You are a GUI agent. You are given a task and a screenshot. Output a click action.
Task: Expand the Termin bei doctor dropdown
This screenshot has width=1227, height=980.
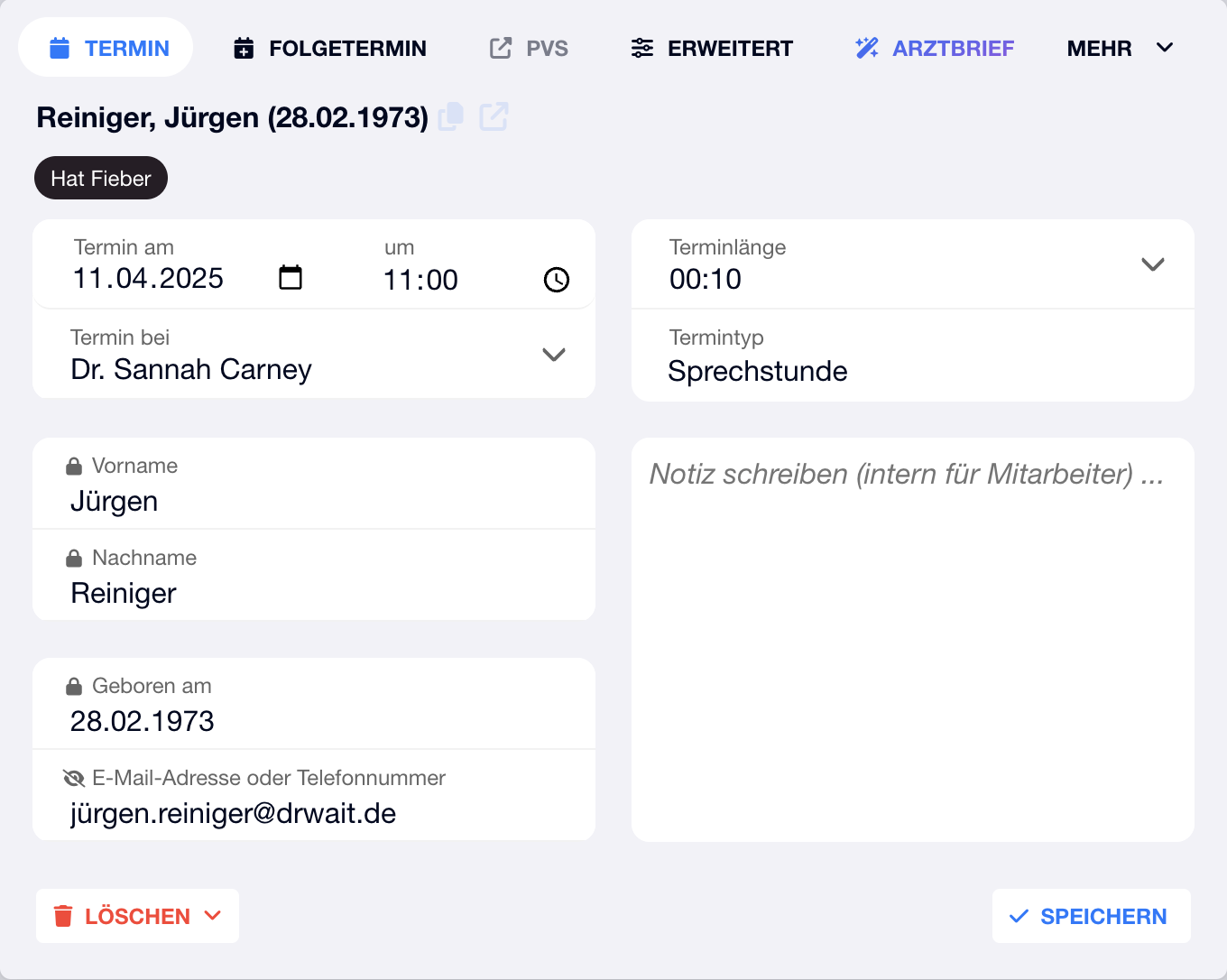(554, 355)
